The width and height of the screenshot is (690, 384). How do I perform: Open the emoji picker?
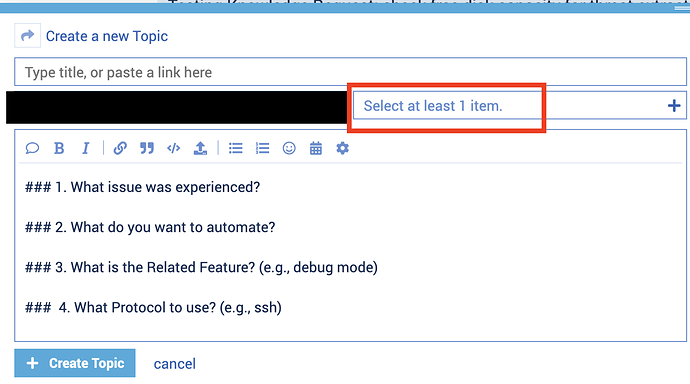pos(289,148)
